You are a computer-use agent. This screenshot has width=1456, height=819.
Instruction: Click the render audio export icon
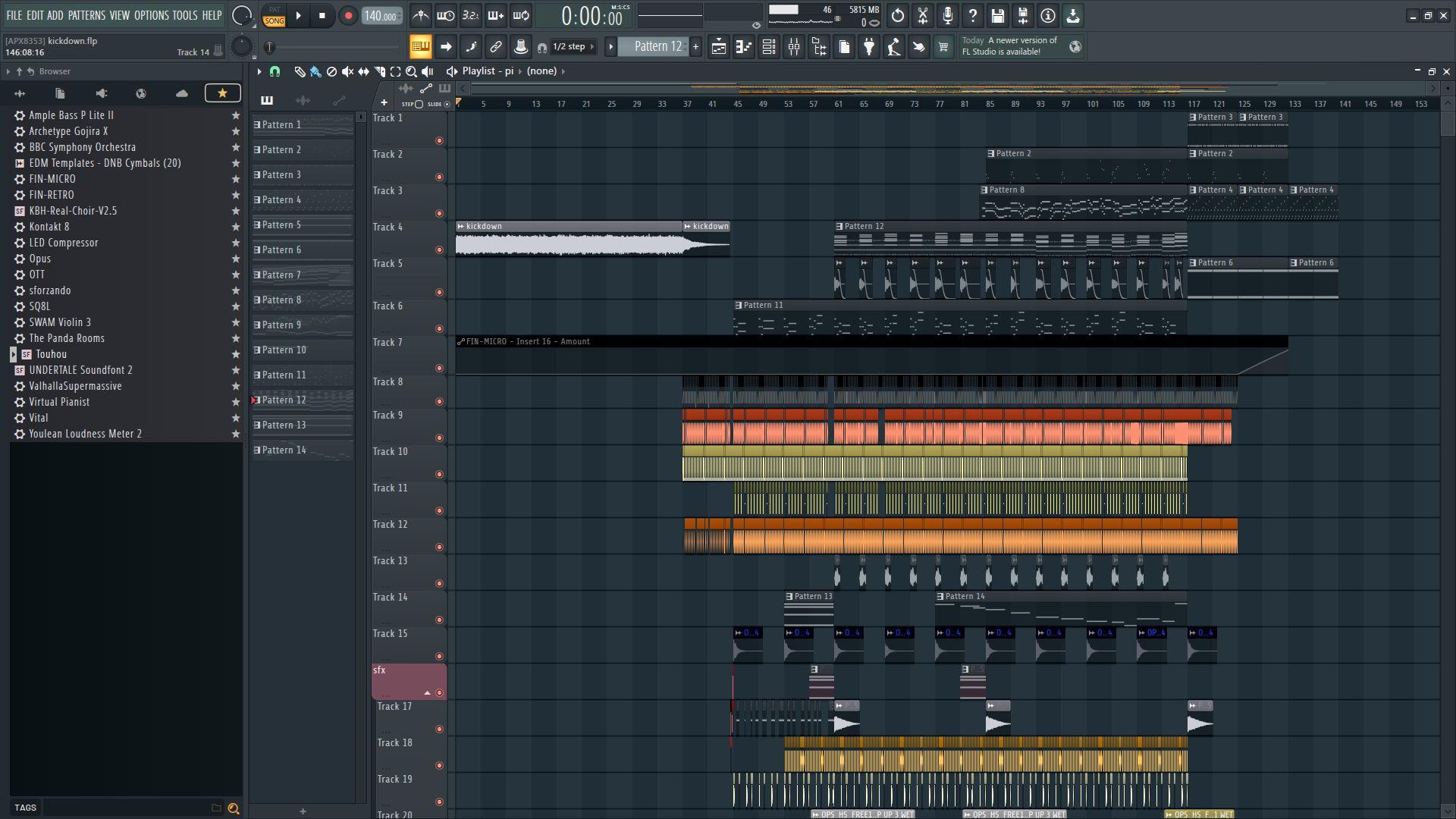pos(1022,15)
